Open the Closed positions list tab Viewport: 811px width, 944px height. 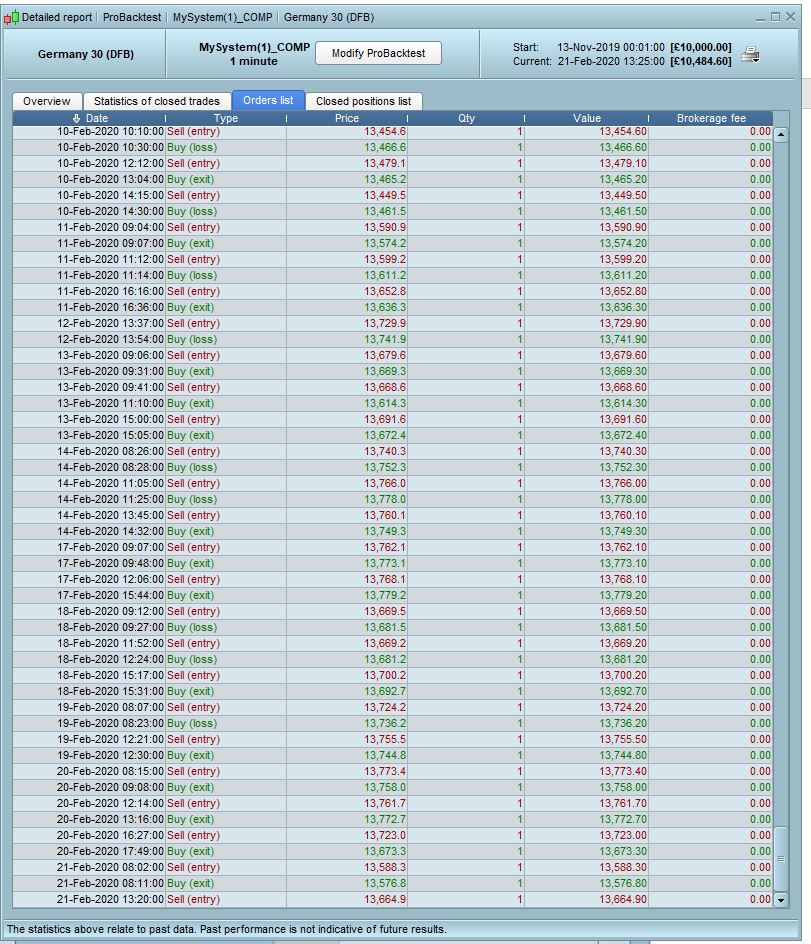coord(363,101)
